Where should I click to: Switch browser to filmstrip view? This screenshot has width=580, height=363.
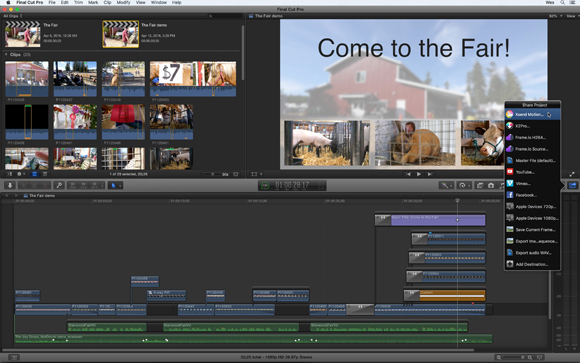click(x=34, y=174)
